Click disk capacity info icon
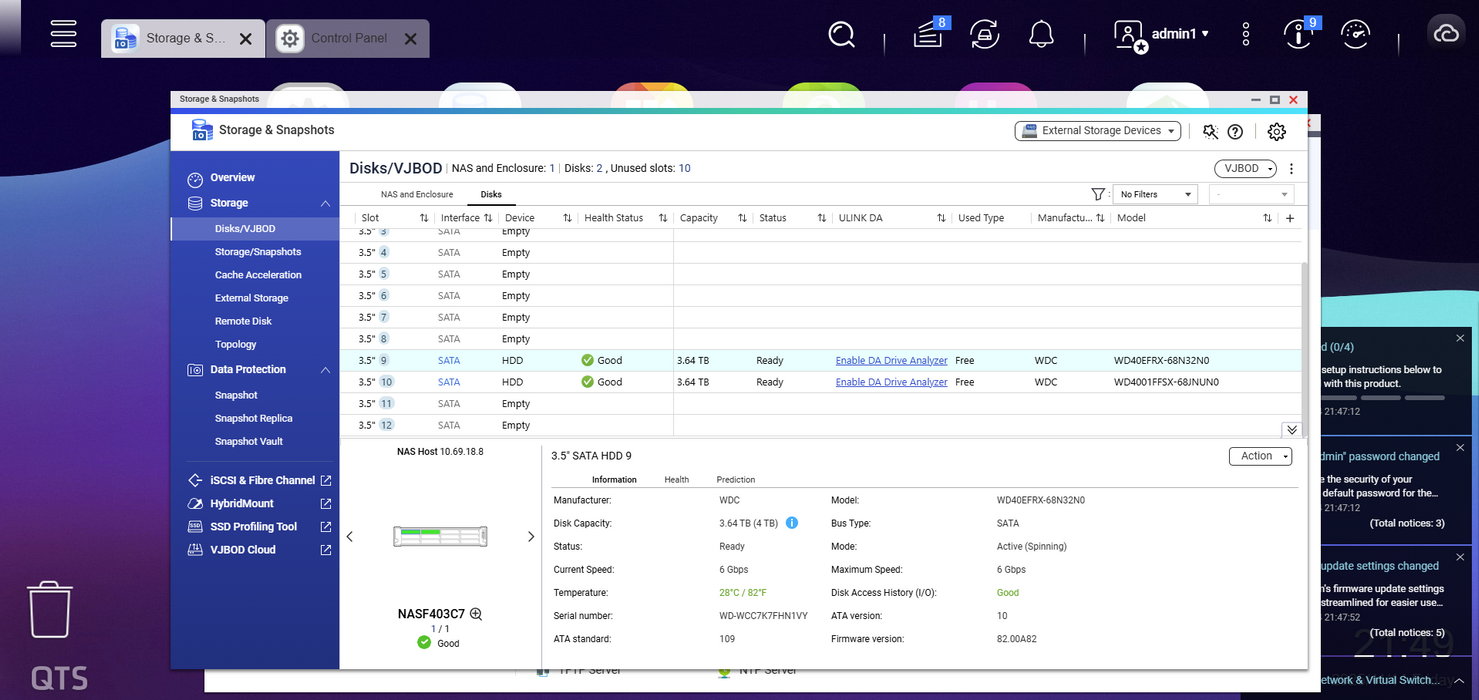This screenshot has height=700, width=1479. tap(792, 523)
